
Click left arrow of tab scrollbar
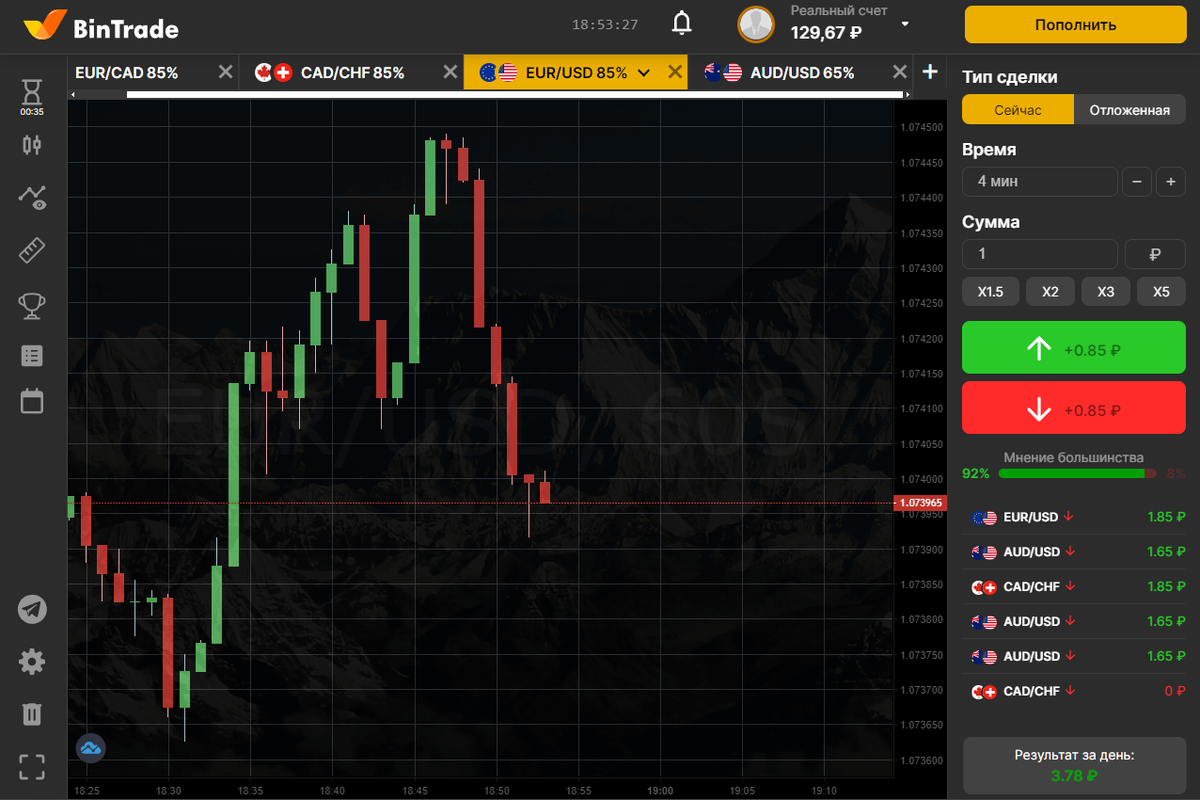(73, 95)
